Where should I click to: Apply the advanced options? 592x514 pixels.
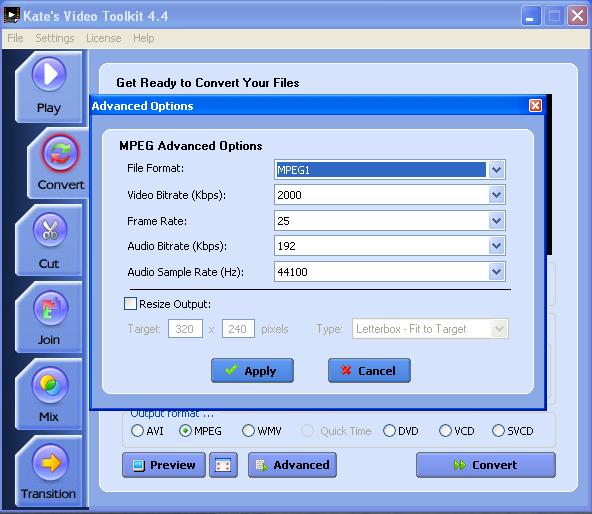252,370
